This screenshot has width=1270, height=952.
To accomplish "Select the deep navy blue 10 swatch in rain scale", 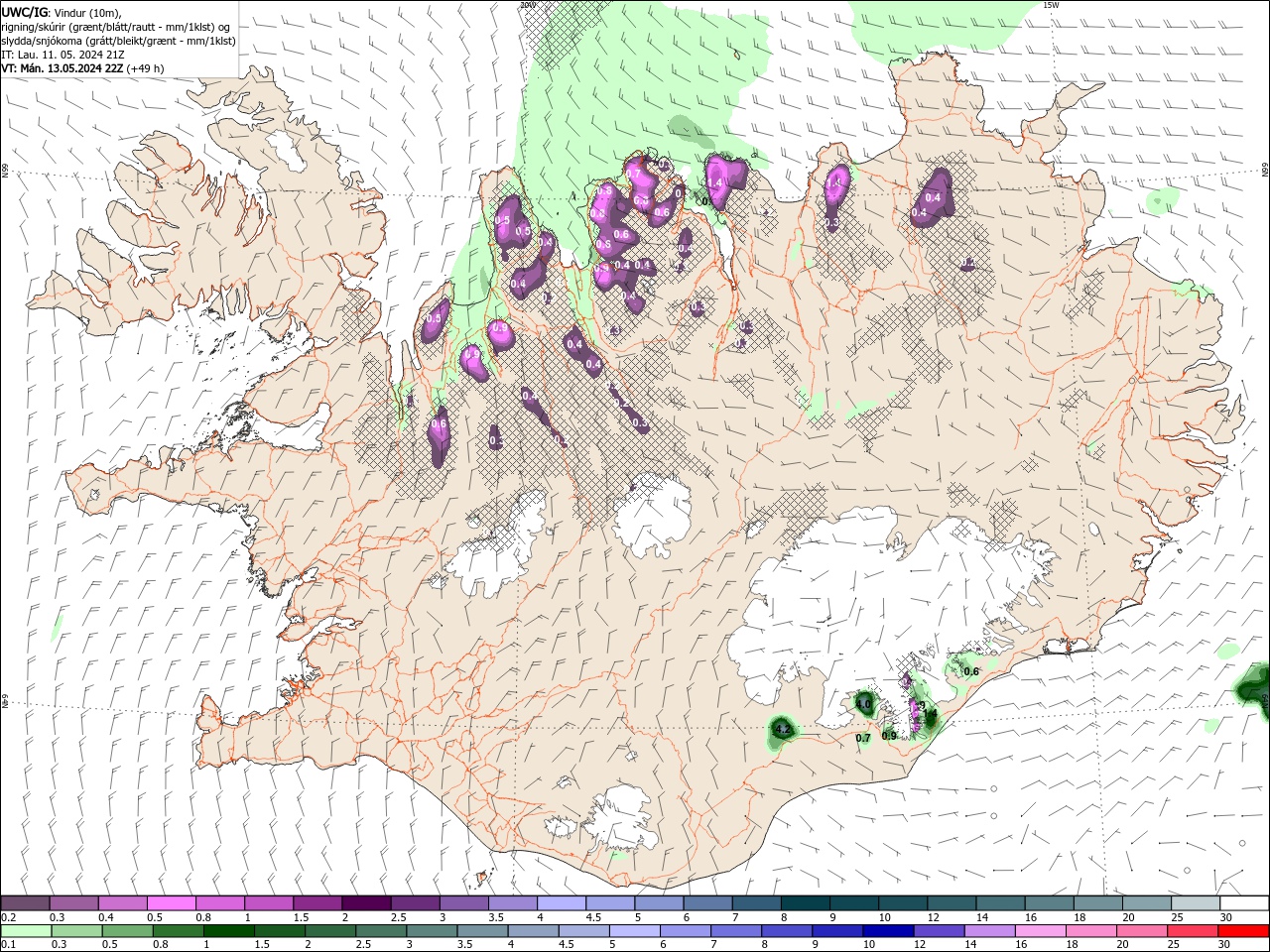I will pyautogui.click(x=888, y=931).
